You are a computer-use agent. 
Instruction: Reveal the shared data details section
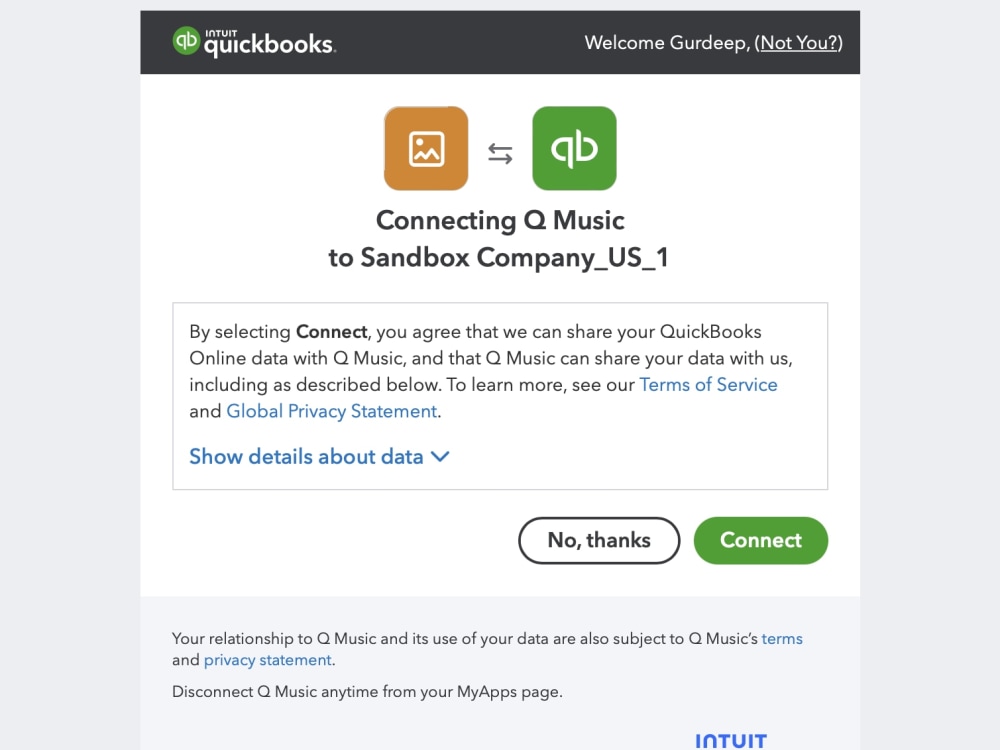[x=305, y=456]
